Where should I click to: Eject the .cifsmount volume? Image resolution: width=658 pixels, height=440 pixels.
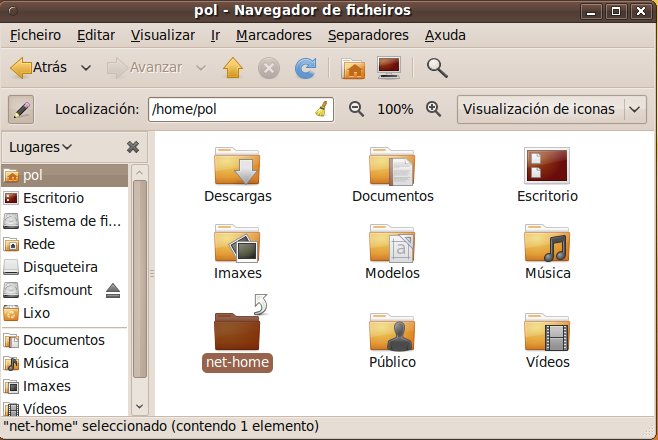113,290
